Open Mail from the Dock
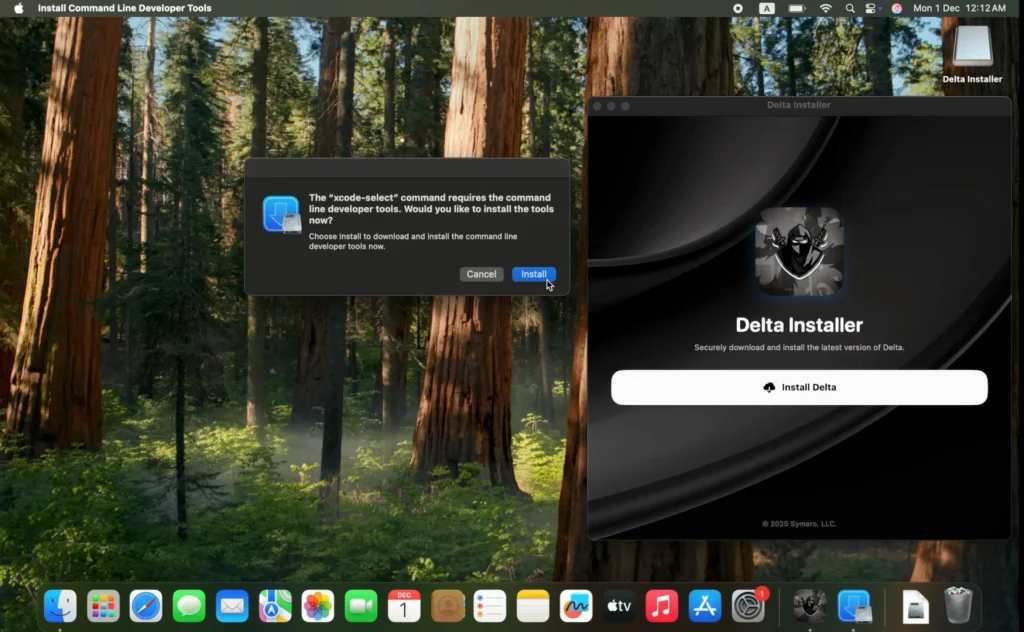This screenshot has width=1024, height=632. pos(232,607)
